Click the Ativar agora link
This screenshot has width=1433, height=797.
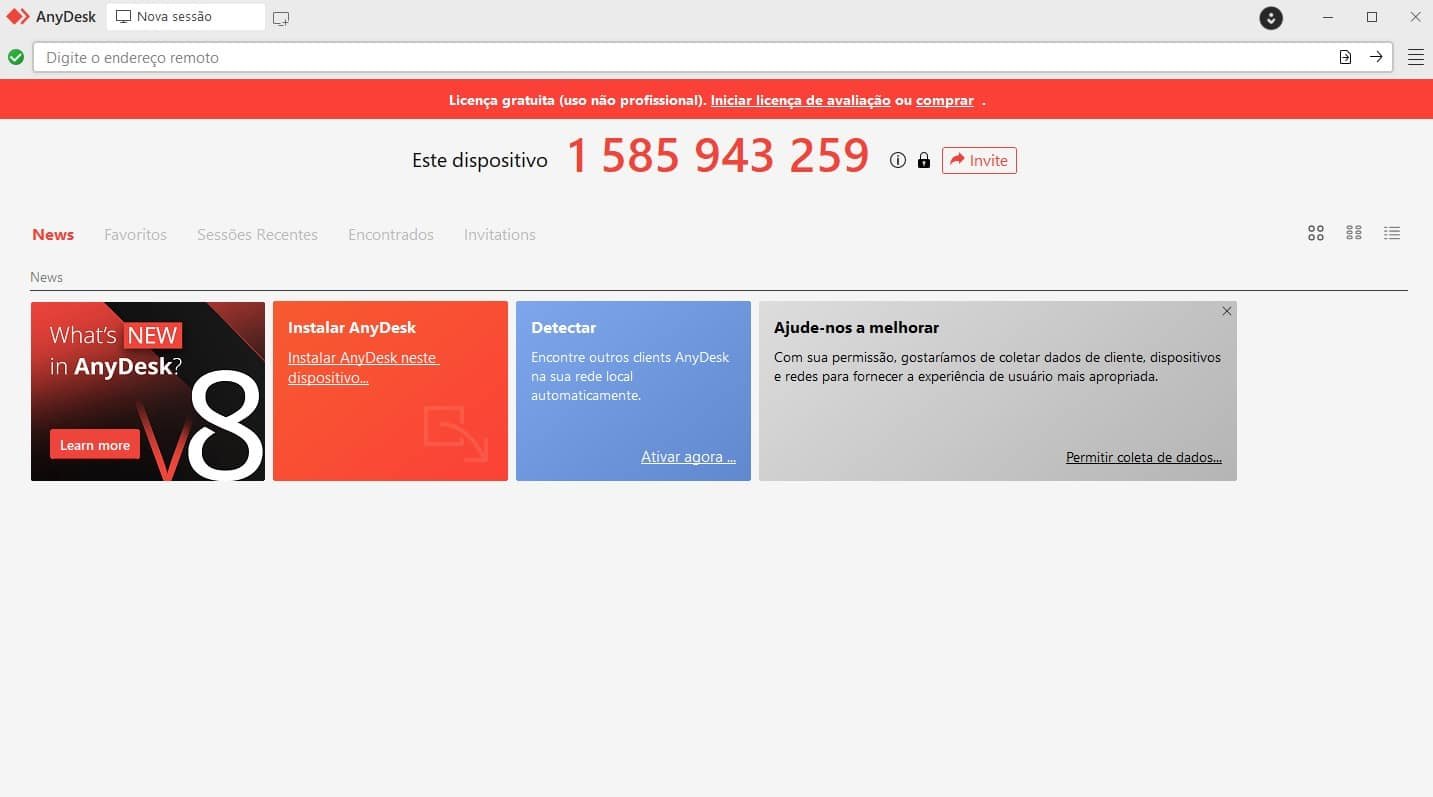[x=688, y=457]
